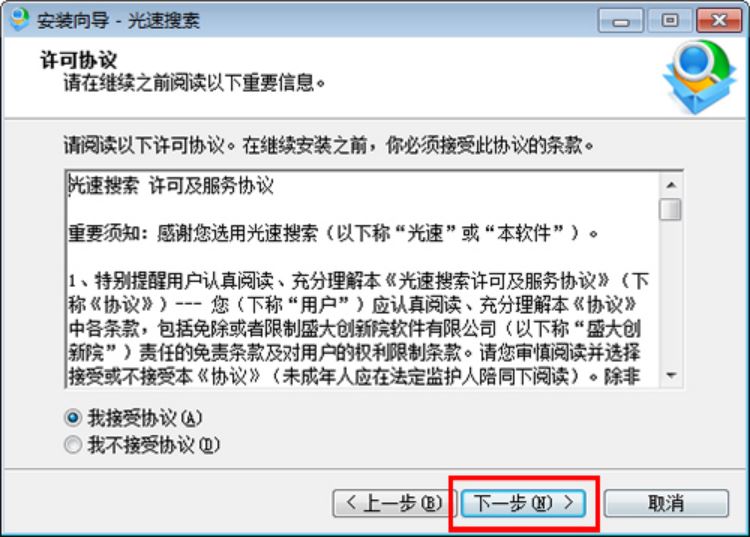This screenshot has height=537, width=750.
Task: Select the 我不接受协议 radio button
Action: pos(73,445)
